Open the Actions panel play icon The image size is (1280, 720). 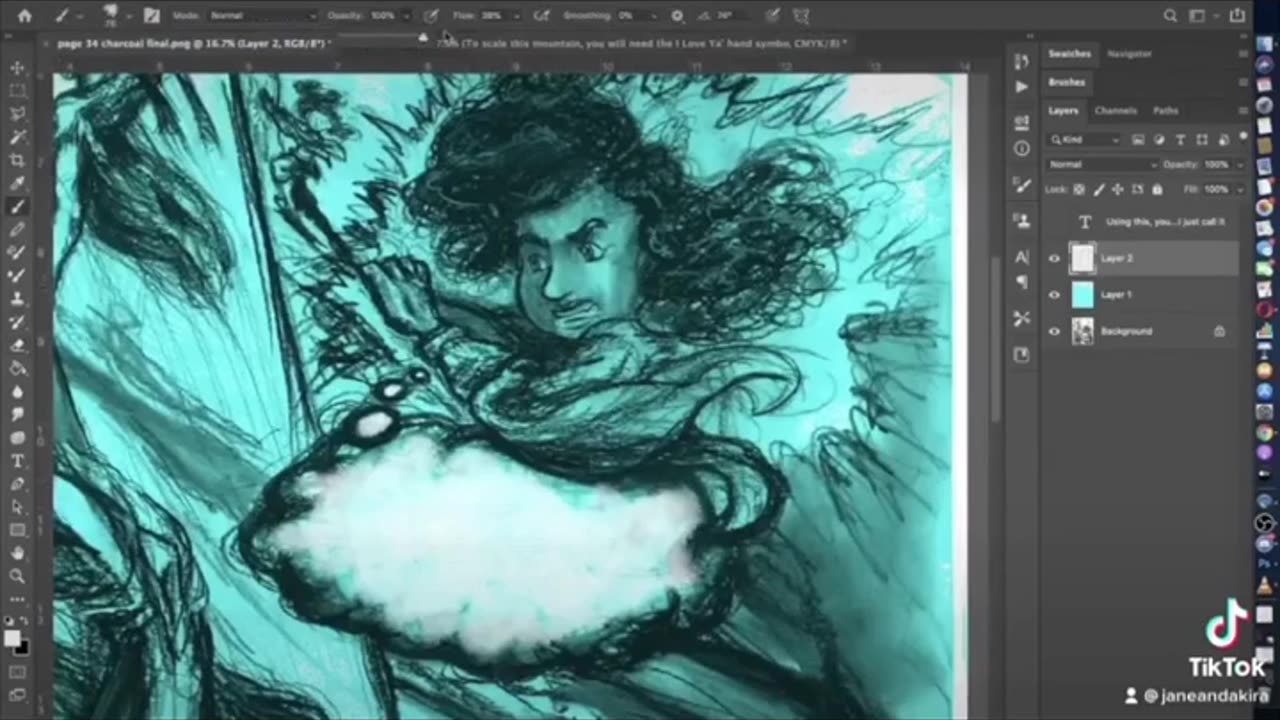1021,87
